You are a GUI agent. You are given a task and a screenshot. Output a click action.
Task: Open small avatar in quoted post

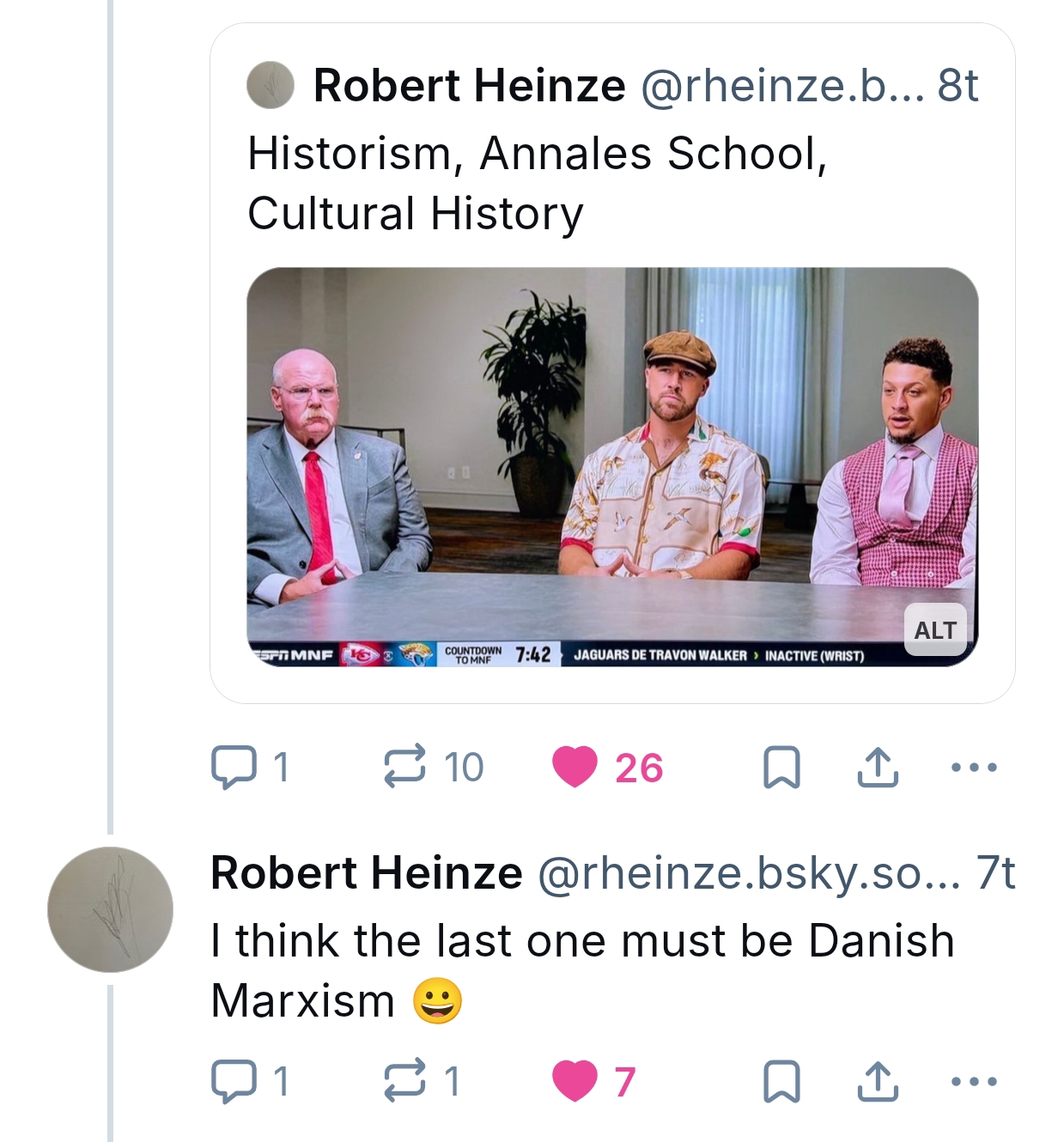coord(271,85)
